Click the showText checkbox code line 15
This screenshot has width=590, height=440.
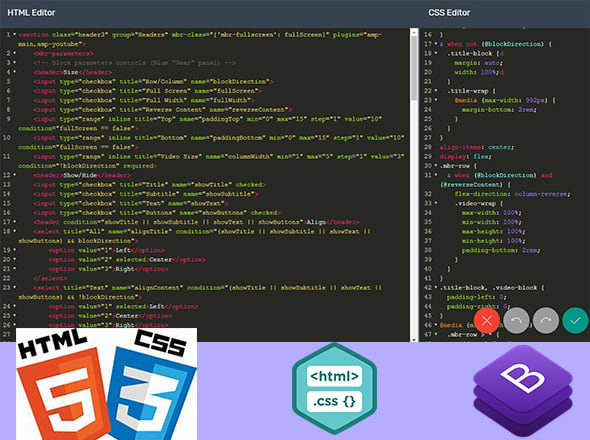131,203
